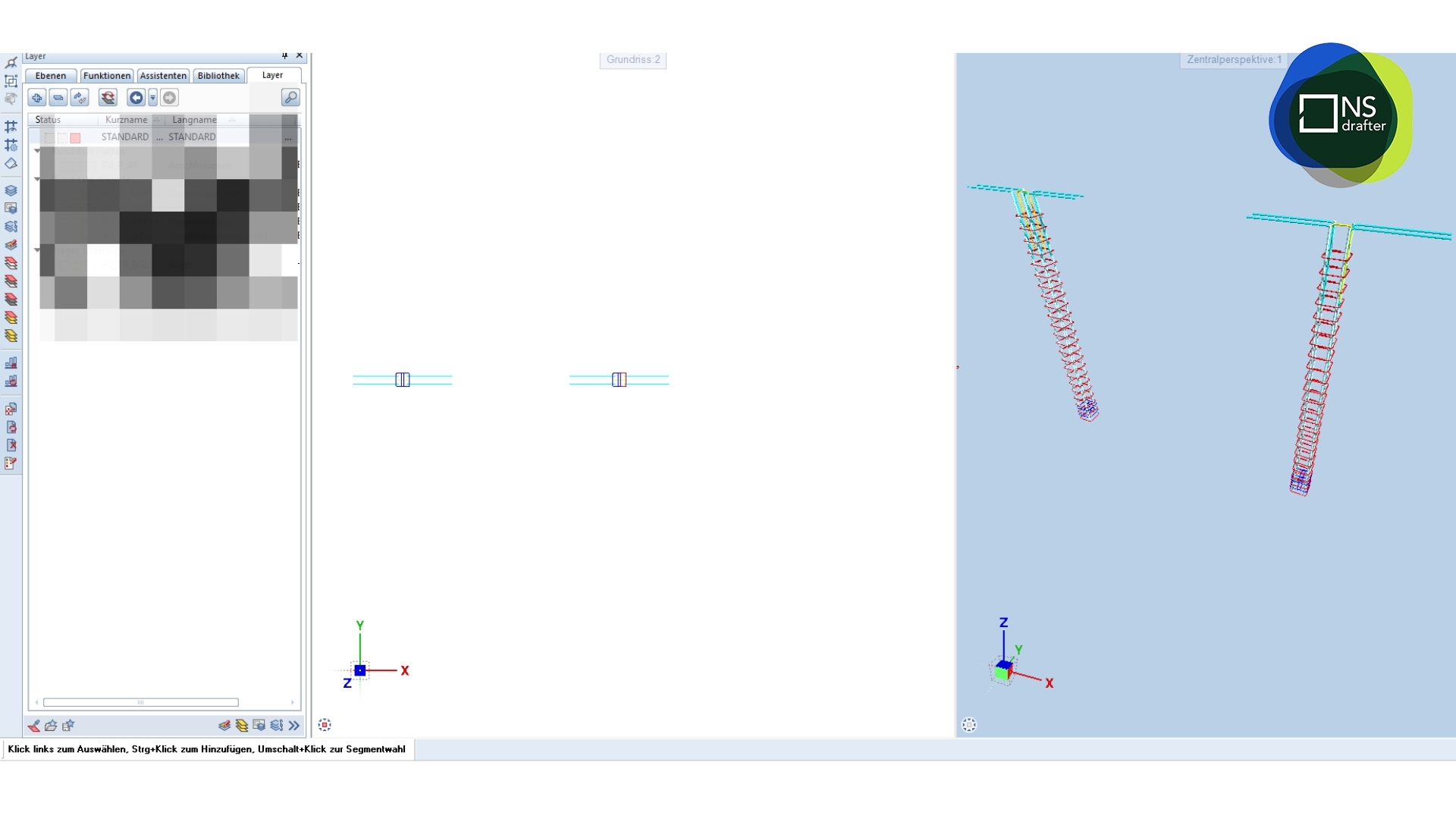Click the magnifier search icon in the Layer panel
Viewport: 1456px width, 819px height.
[x=290, y=98]
